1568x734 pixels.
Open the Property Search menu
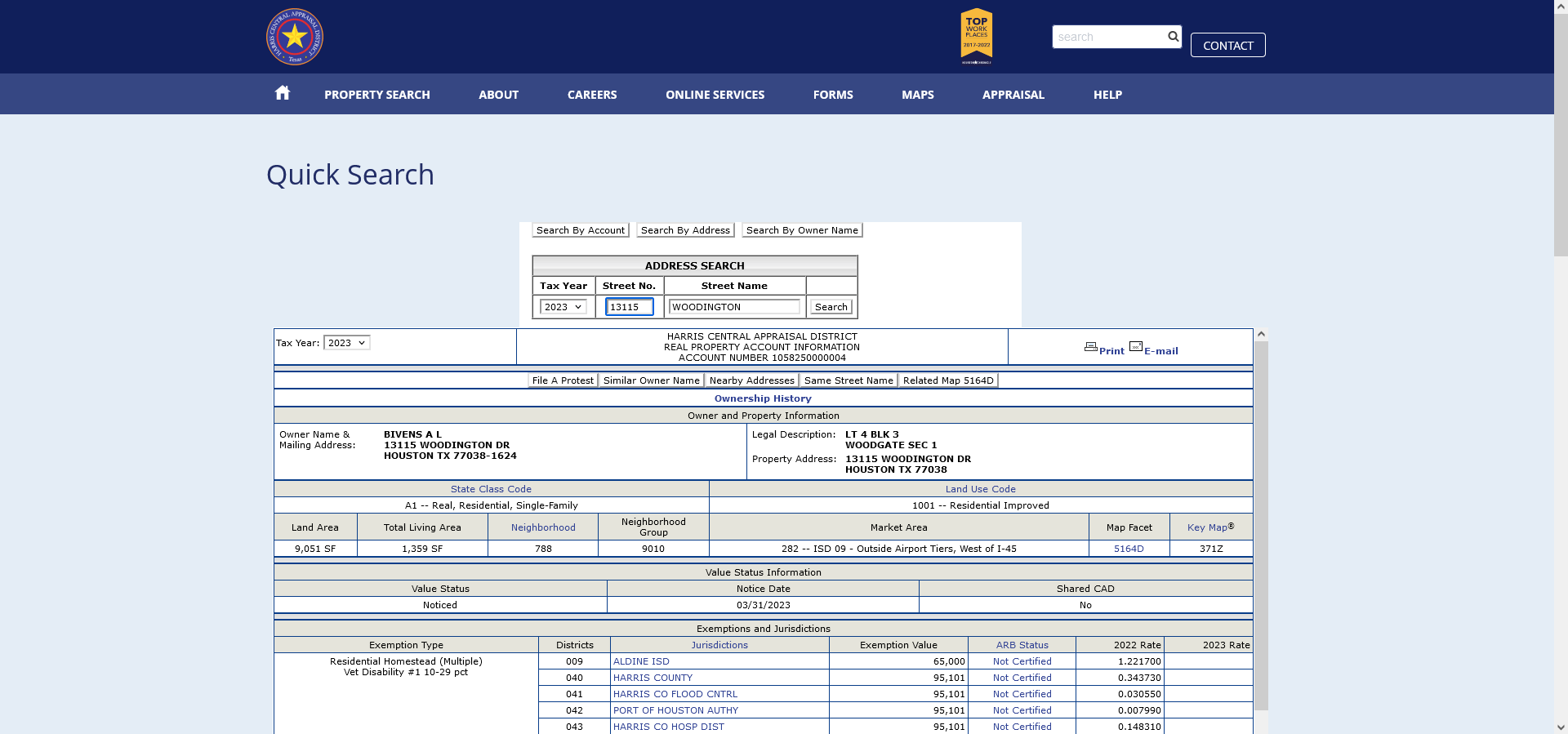[377, 95]
